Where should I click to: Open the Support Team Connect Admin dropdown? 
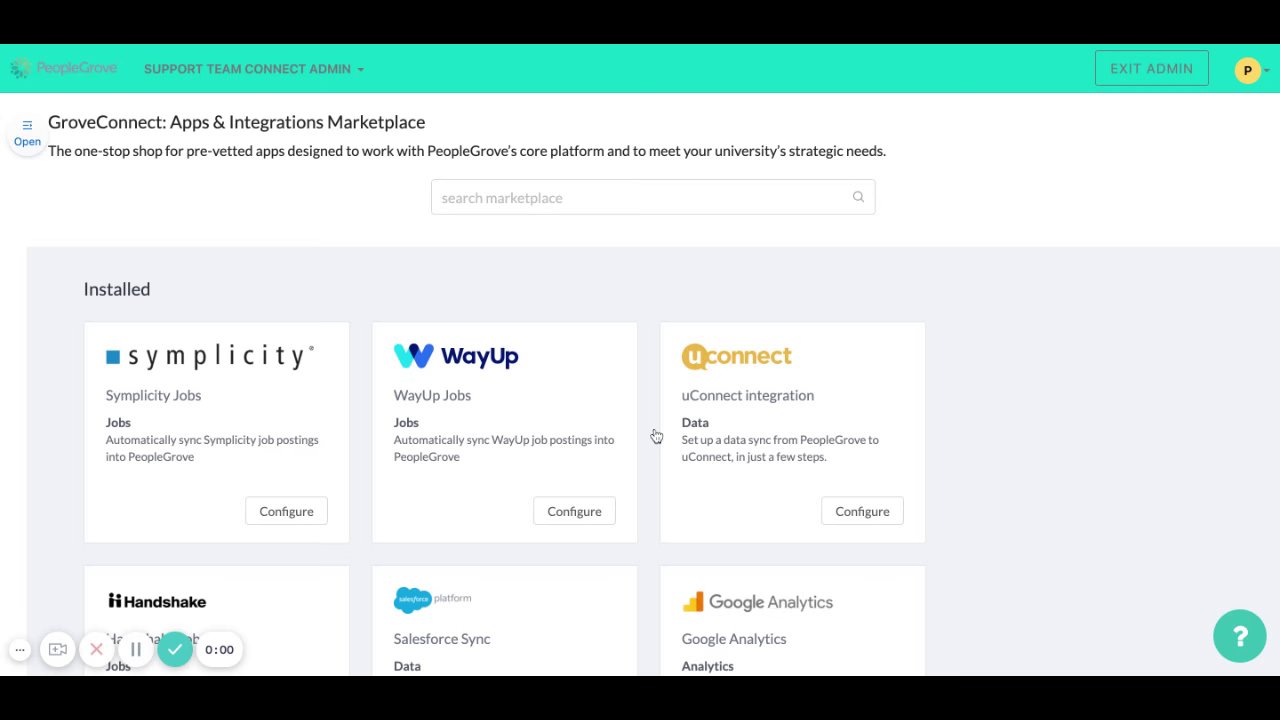(254, 69)
